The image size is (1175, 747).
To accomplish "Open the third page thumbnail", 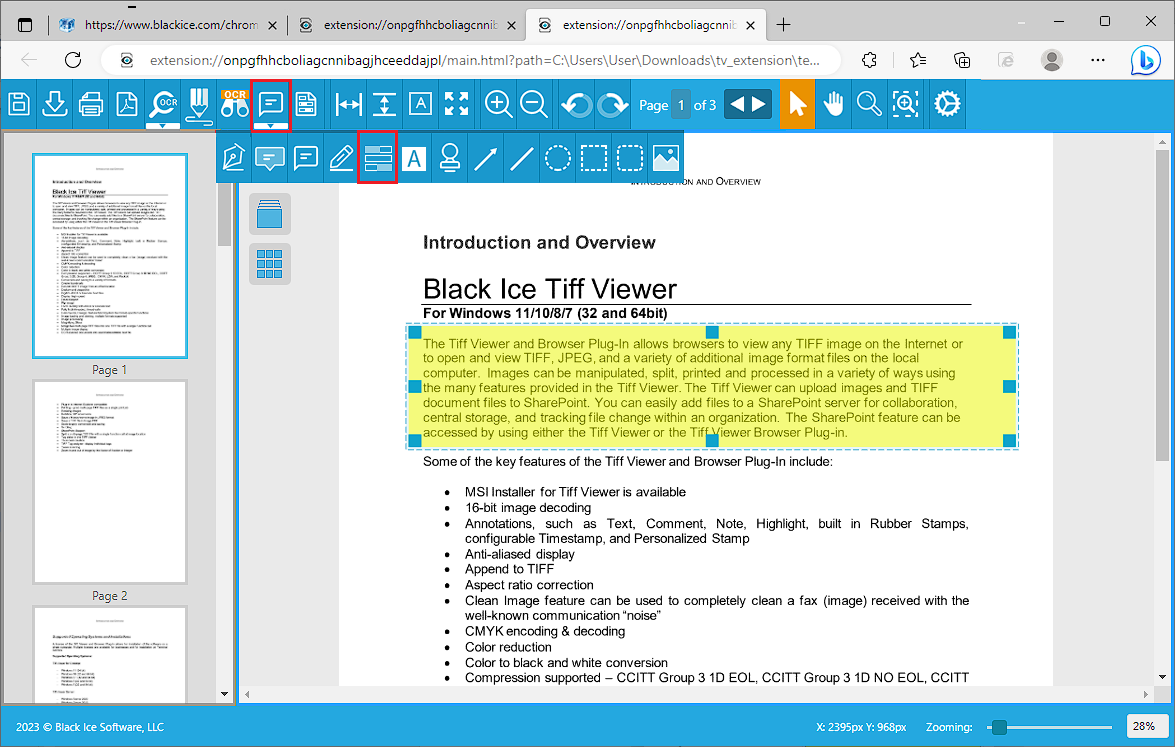I will click(109, 655).
